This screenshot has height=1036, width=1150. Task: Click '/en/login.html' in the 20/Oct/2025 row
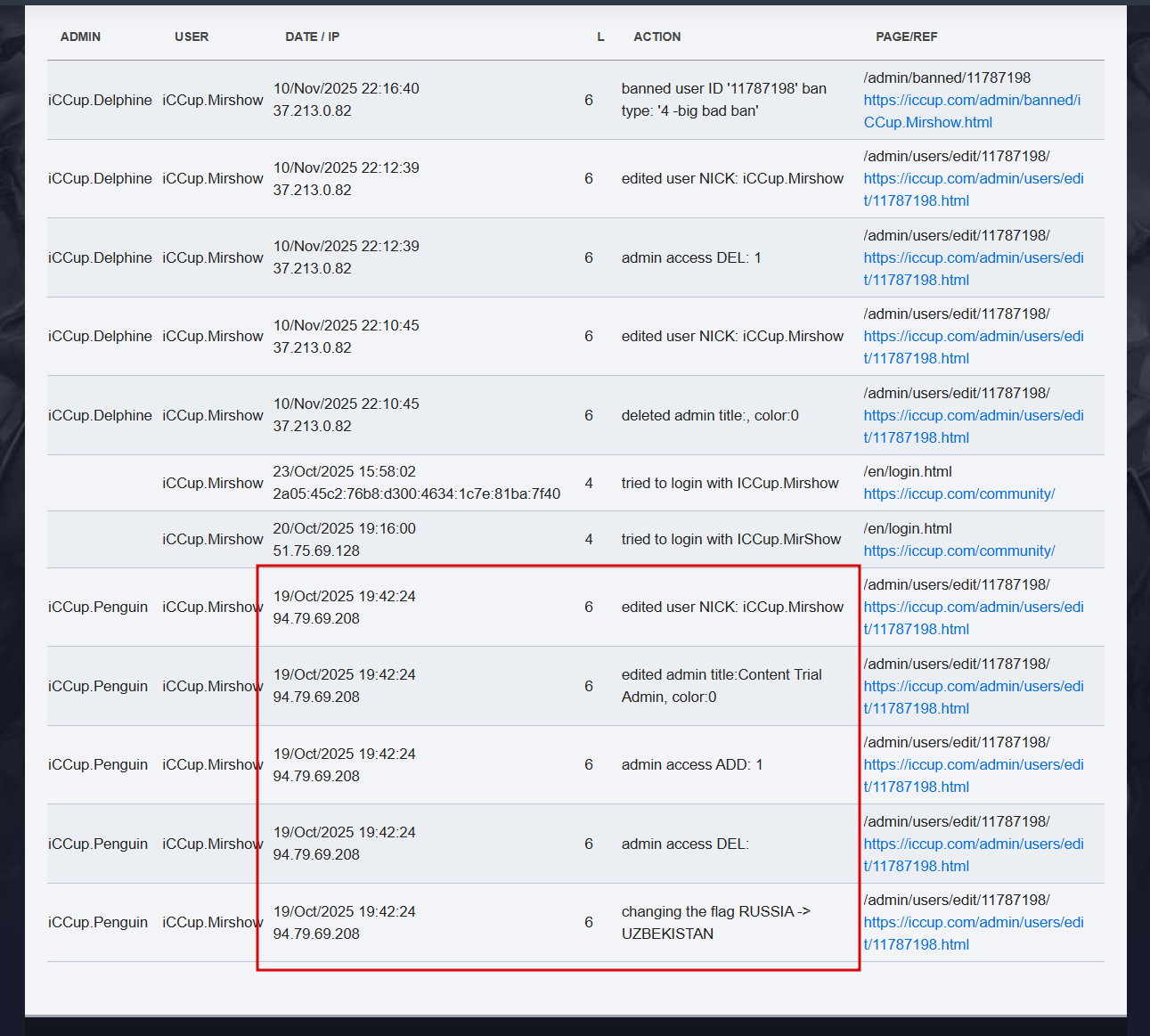pos(908,529)
